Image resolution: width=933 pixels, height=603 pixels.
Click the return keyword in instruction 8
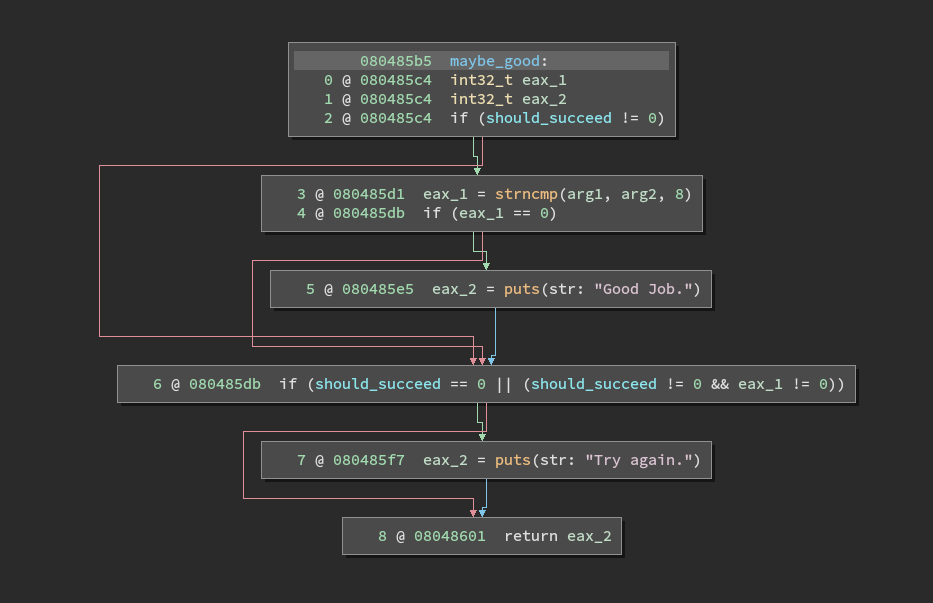click(531, 537)
